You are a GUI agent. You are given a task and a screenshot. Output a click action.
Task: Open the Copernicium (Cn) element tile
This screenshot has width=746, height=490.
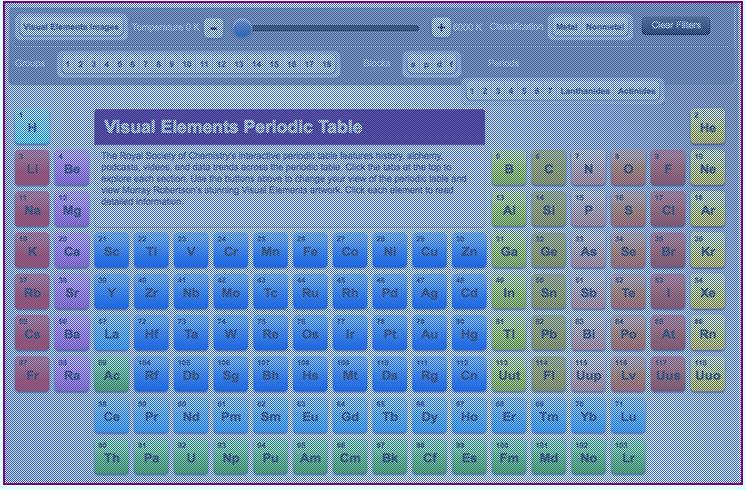pos(469,375)
